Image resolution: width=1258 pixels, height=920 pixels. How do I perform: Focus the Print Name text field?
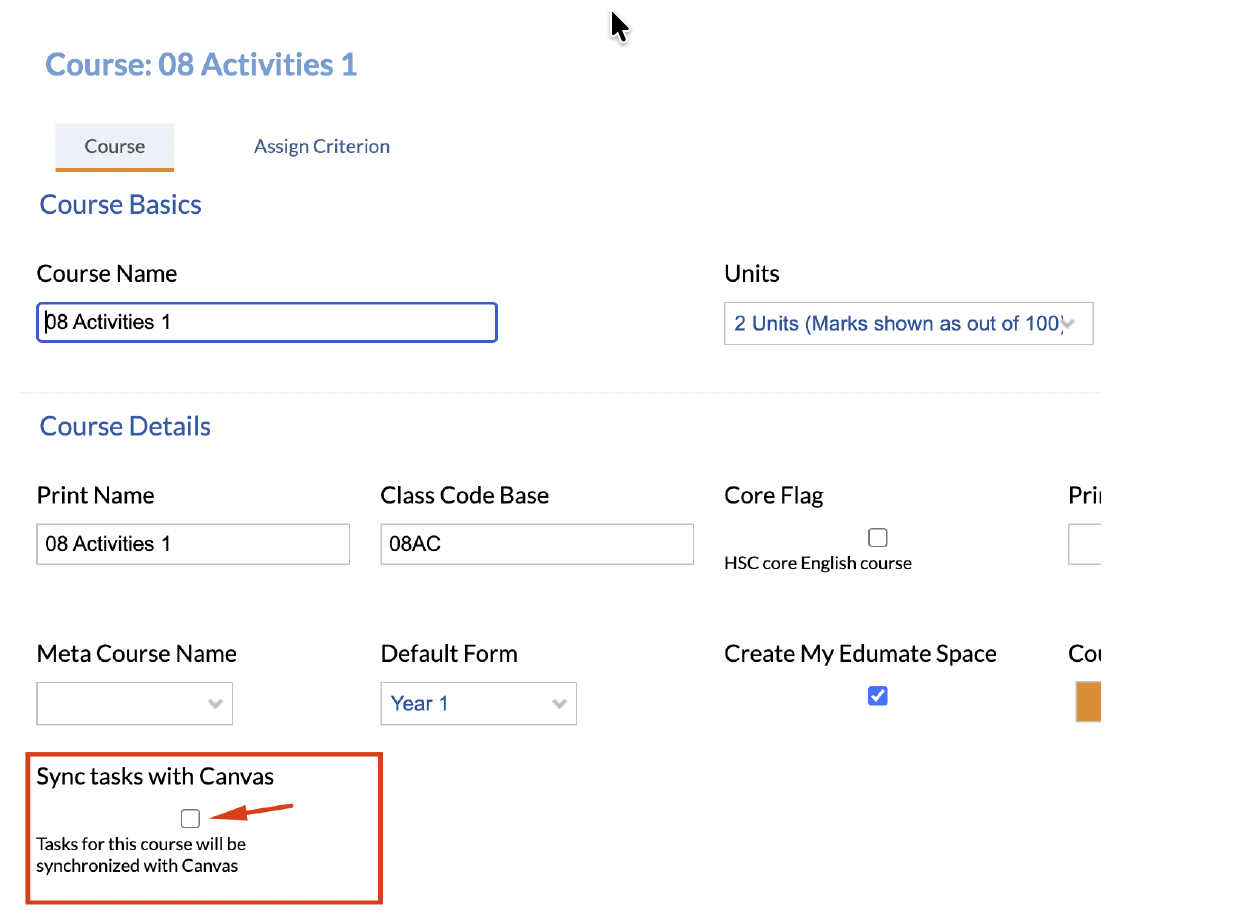point(193,544)
